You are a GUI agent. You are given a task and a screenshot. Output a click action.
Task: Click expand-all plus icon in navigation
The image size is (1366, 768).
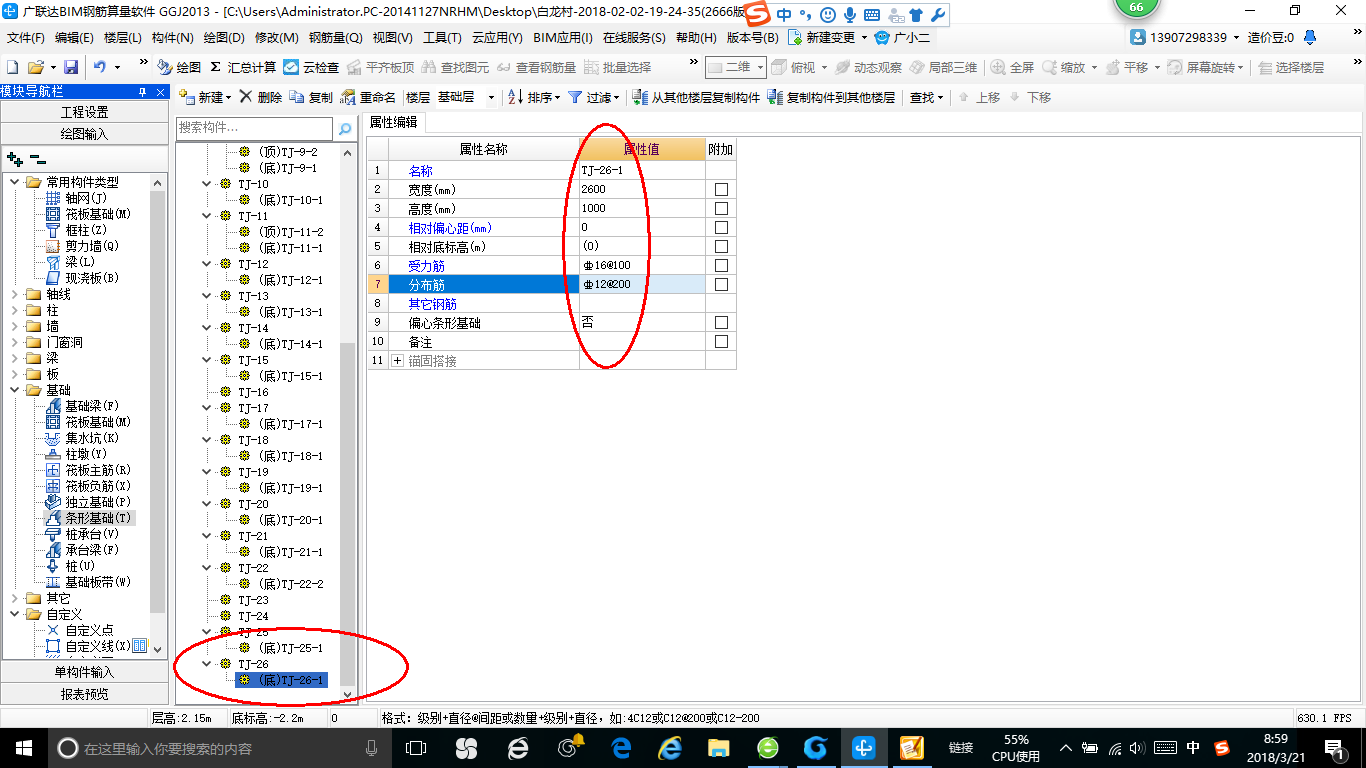14,158
